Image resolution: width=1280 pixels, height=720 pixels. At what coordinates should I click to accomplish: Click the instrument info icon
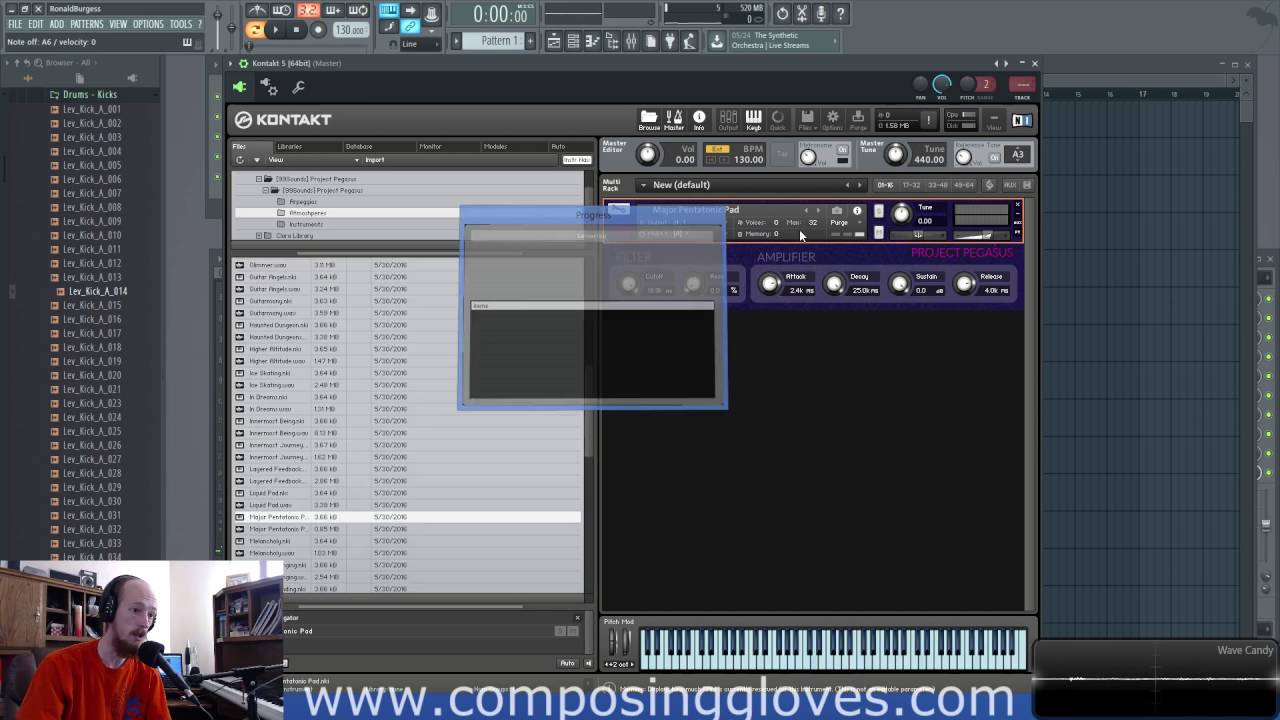tap(857, 211)
